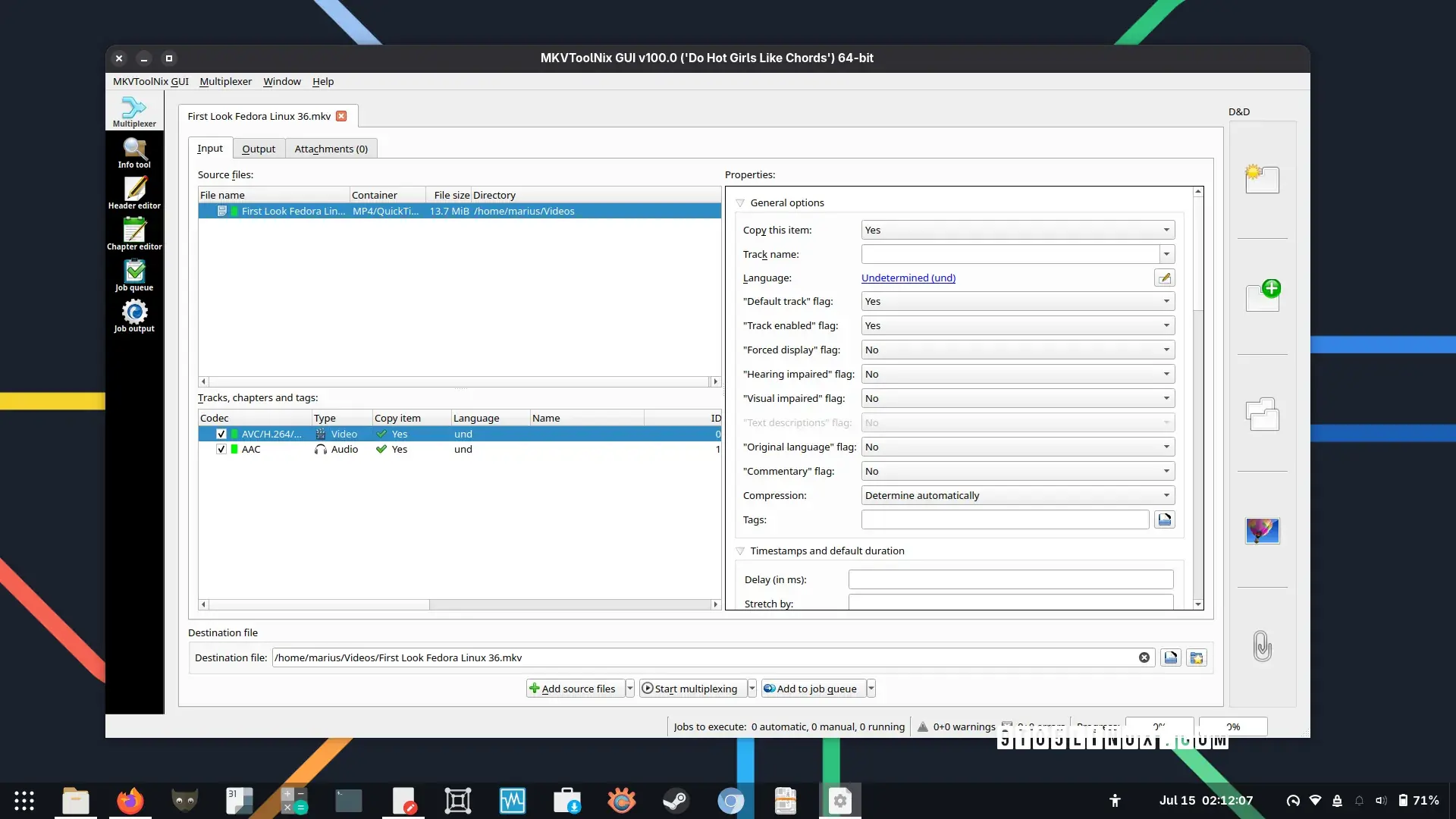
Task: Click the D&D stacked files icon
Action: [1263, 414]
